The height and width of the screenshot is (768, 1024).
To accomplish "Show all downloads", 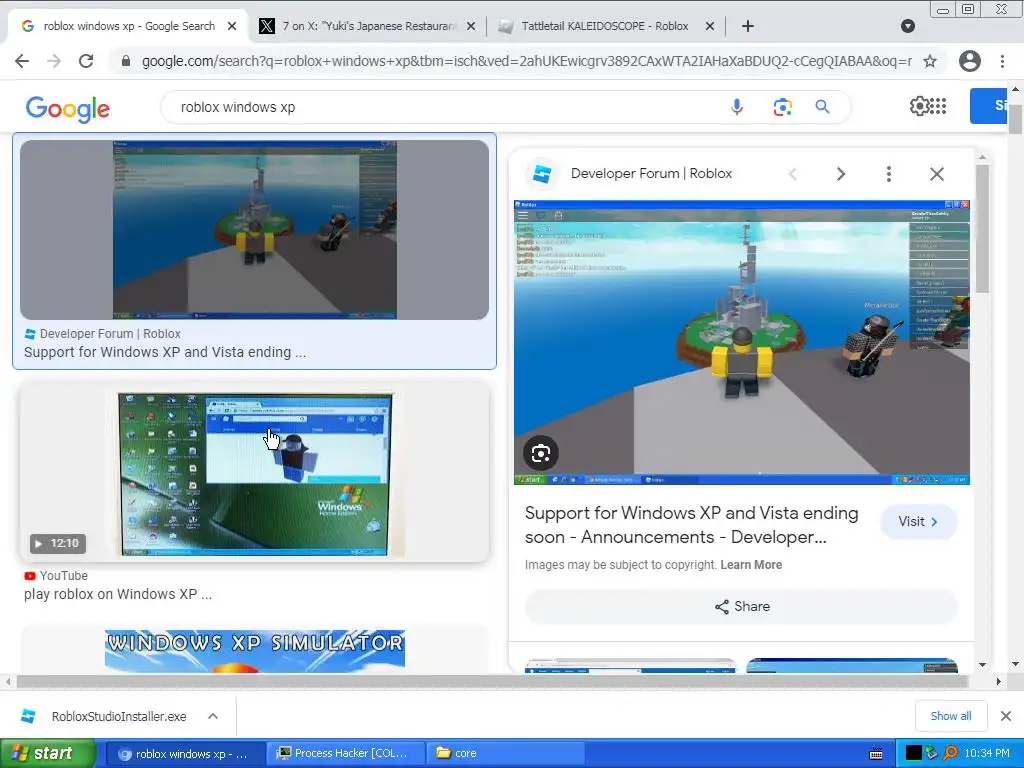I will tap(951, 716).
